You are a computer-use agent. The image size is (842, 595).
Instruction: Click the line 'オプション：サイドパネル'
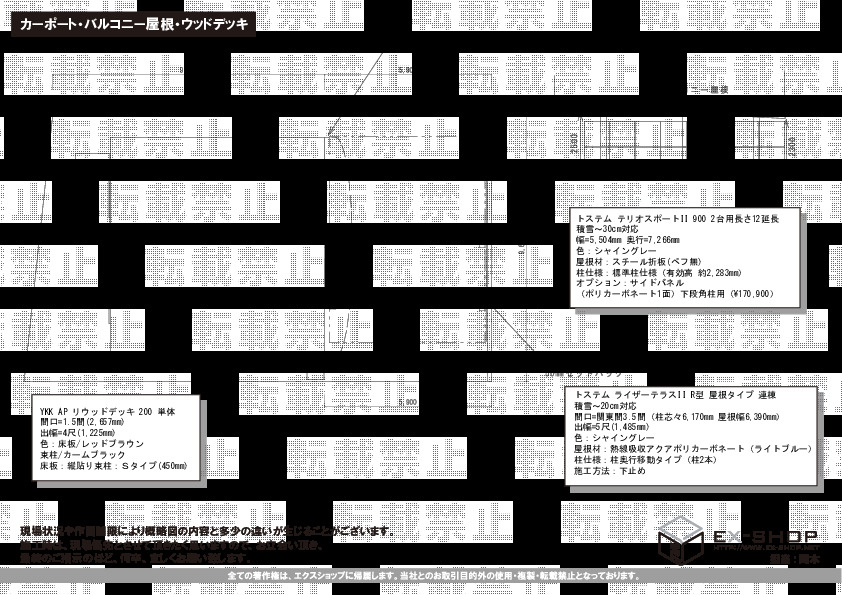[x=630, y=283]
